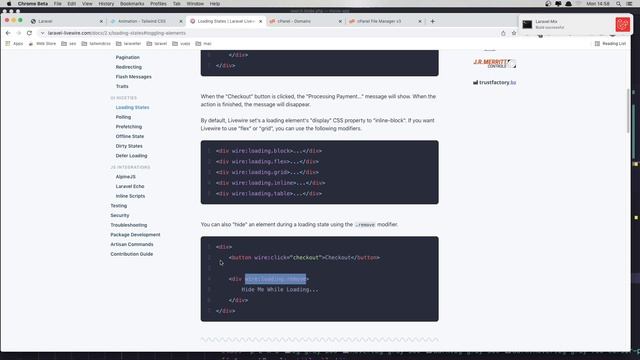The image size is (640, 360).
Task: Close the Laravel tab
Action: [101, 21]
